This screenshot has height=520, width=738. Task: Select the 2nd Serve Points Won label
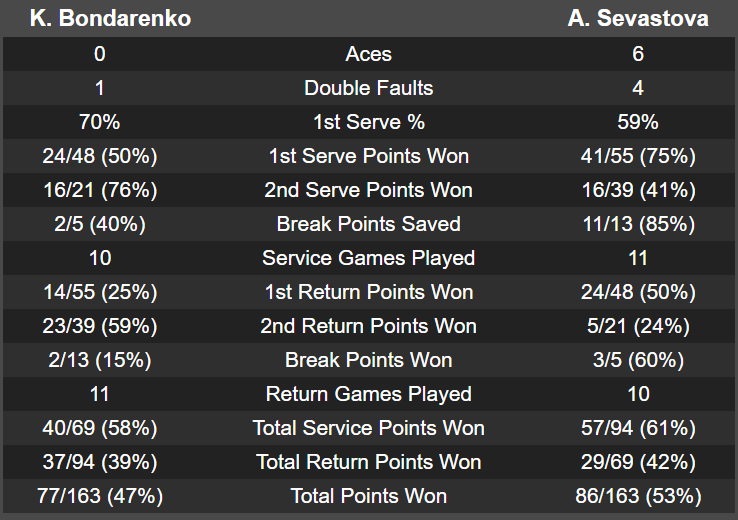[368, 190]
